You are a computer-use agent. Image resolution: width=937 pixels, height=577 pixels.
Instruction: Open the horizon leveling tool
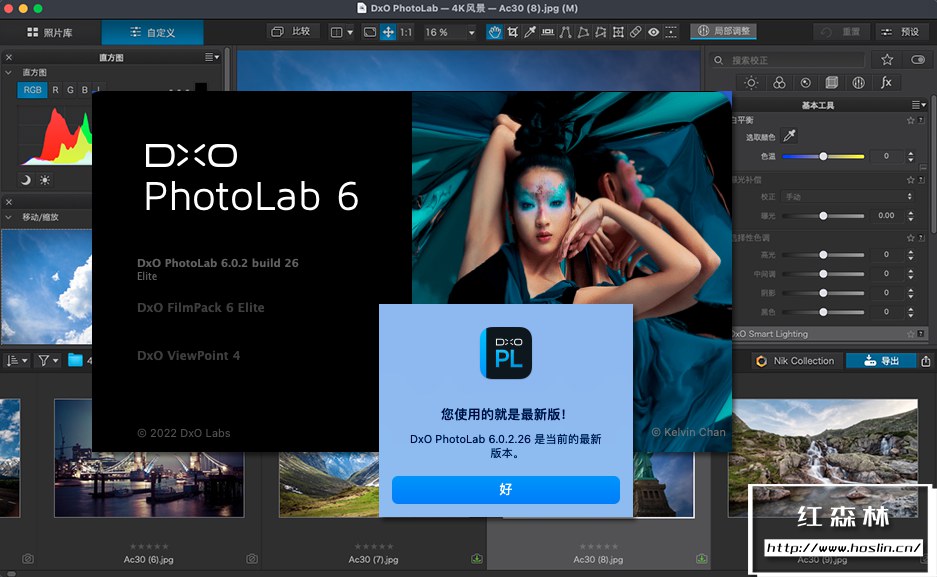point(548,32)
